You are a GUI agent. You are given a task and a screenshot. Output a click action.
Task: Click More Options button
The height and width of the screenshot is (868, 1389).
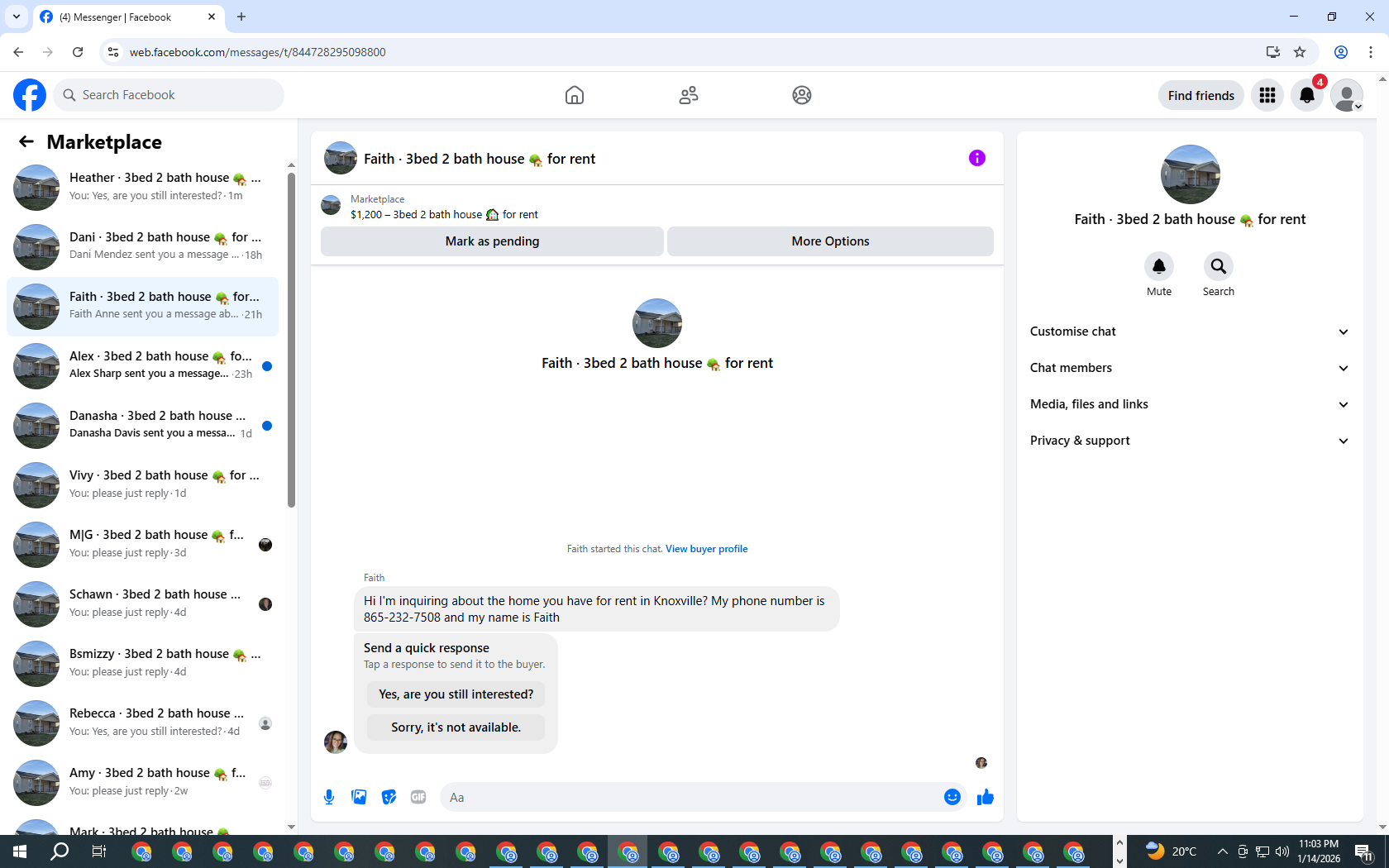pos(830,241)
